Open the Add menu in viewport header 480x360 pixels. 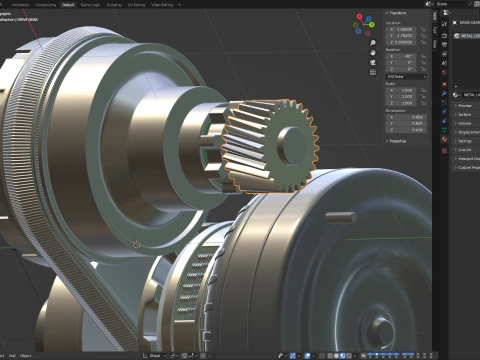pos(12,356)
